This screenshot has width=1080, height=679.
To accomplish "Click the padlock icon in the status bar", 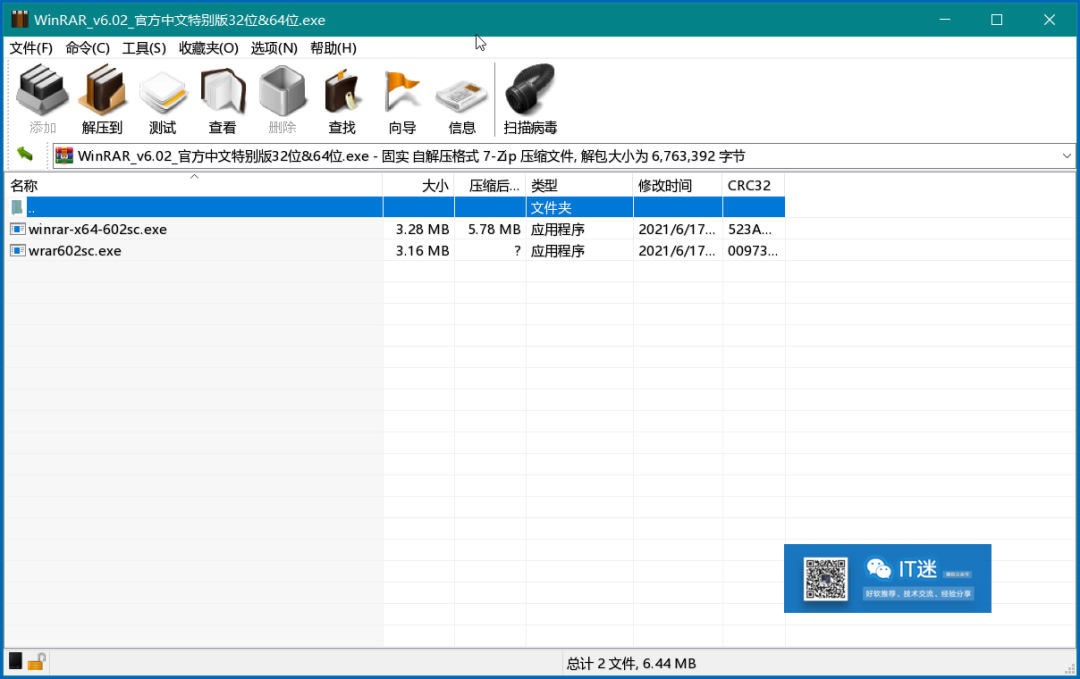I will (37, 662).
